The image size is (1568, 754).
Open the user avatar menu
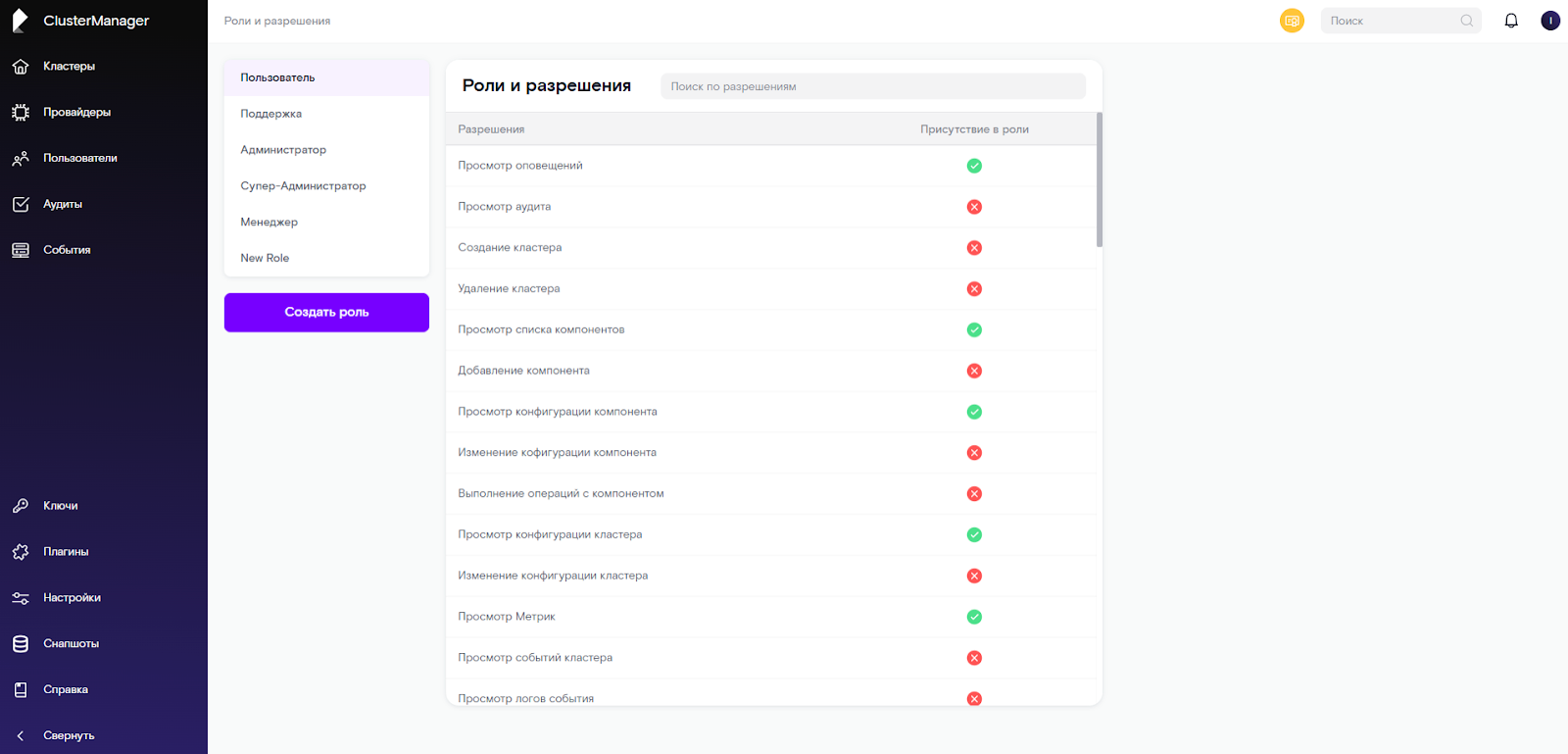tap(1550, 21)
